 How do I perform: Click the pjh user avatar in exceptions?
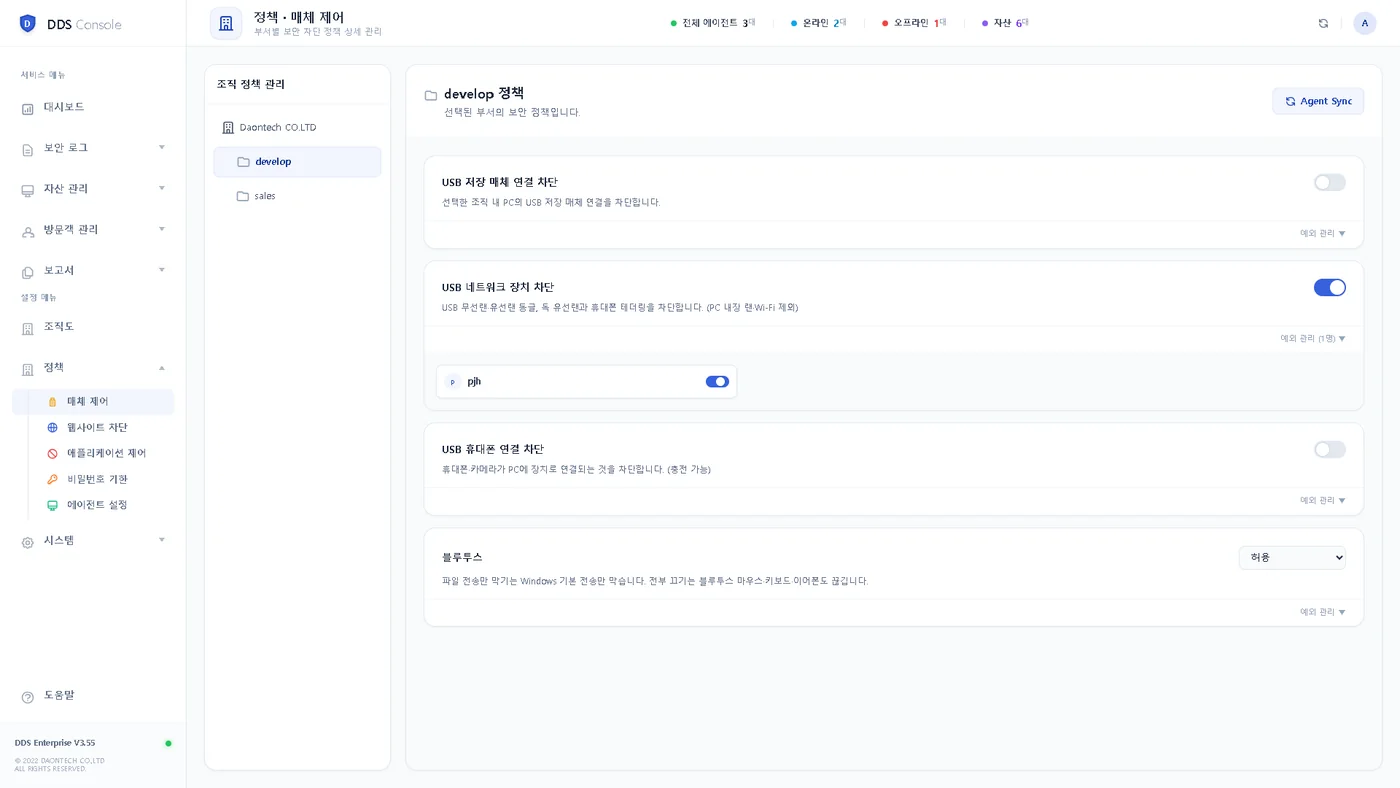pos(453,382)
